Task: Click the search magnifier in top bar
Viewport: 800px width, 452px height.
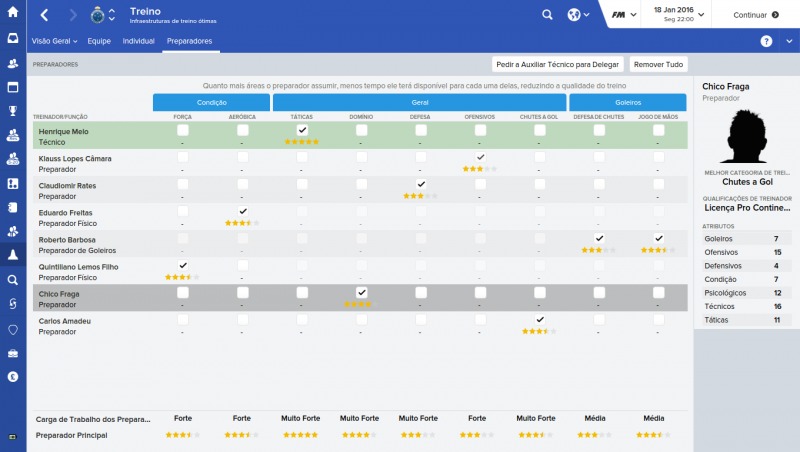Action: [x=547, y=15]
